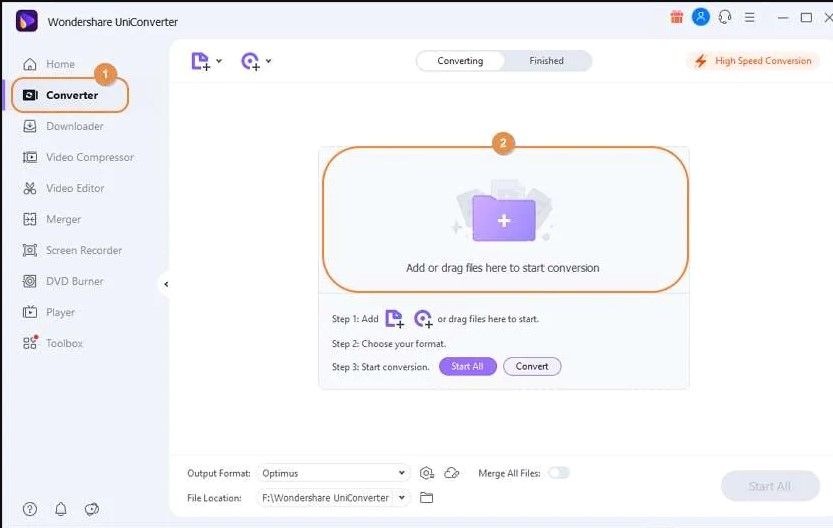Toggle the Merge All Files switch
The width and height of the screenshot is (833, 528).
point(559,473)
